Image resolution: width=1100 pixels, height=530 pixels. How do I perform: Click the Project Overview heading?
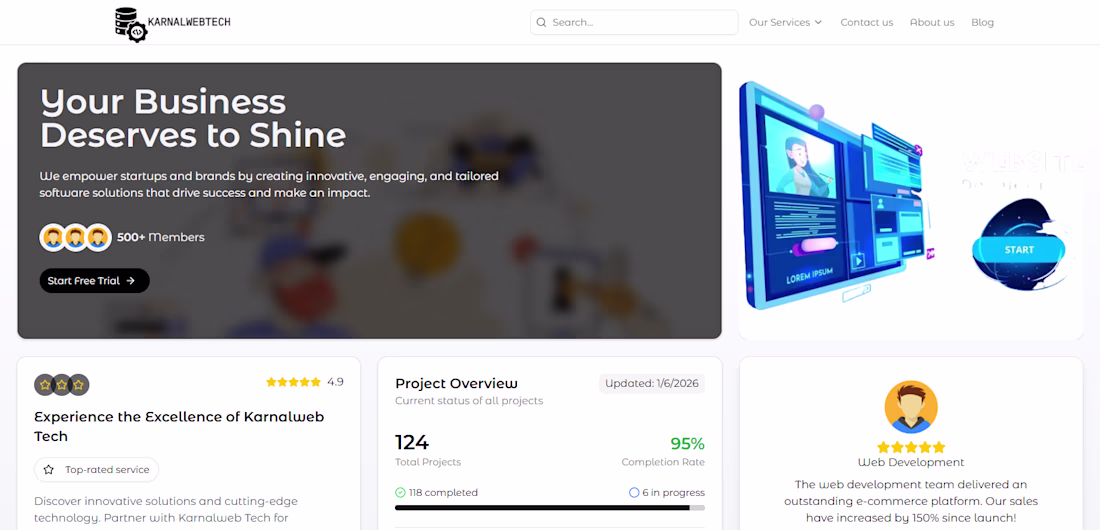pos(457,383)
